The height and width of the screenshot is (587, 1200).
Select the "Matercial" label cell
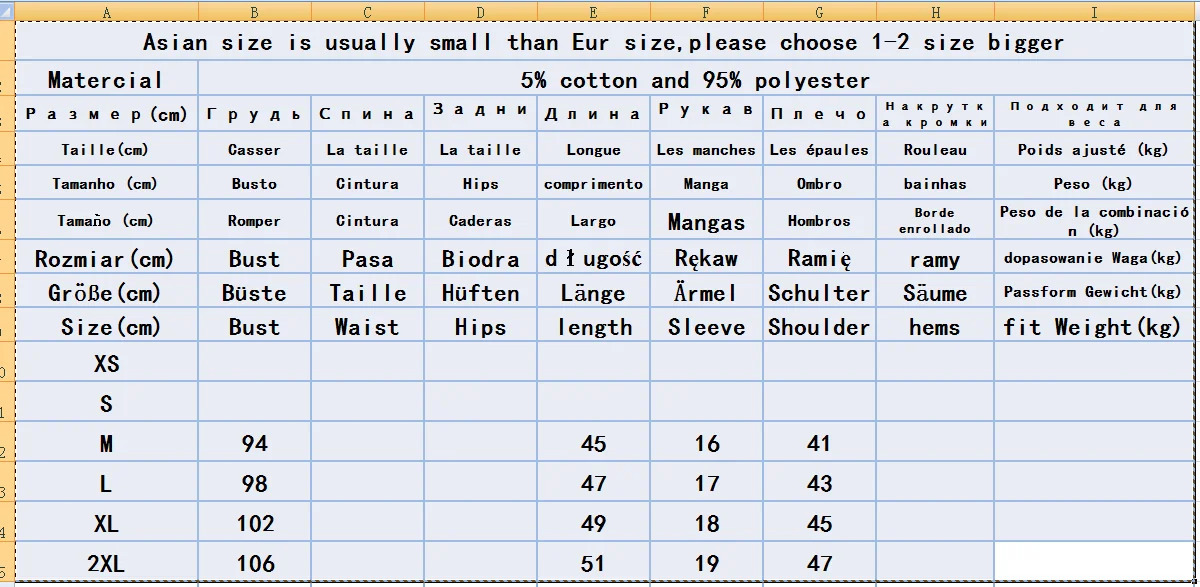pos(106,80)
